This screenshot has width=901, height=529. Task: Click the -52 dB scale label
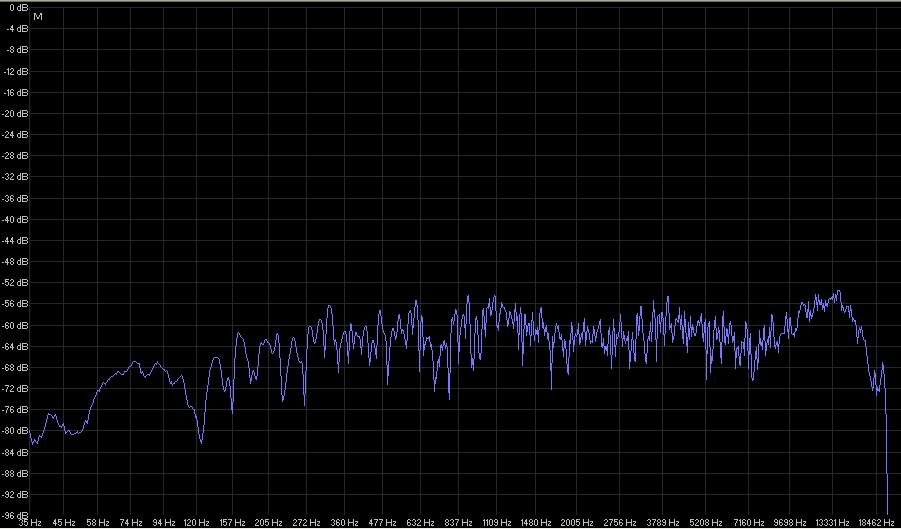click(x=16, y=283)
